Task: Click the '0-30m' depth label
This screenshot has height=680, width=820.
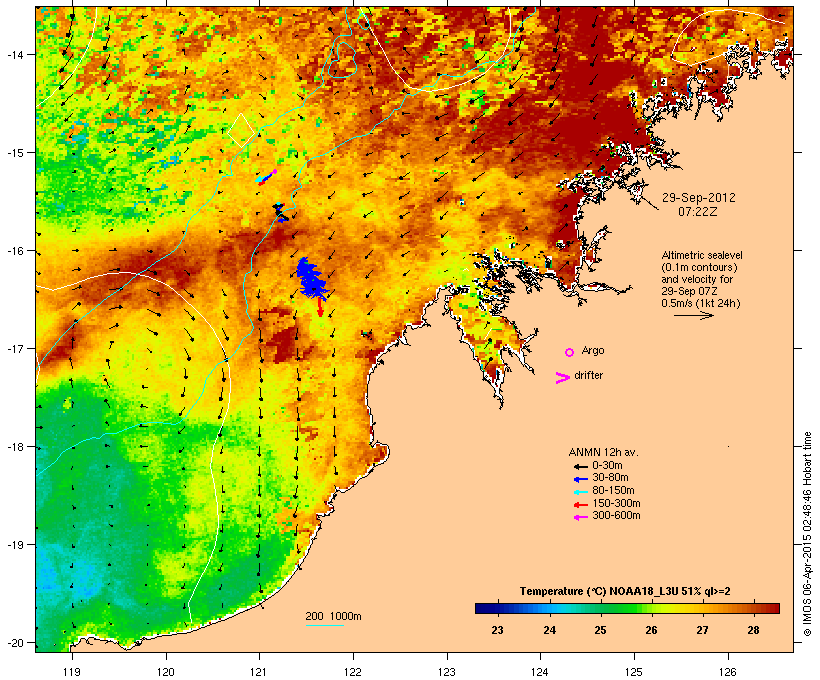Action: (x=607, y=466)
